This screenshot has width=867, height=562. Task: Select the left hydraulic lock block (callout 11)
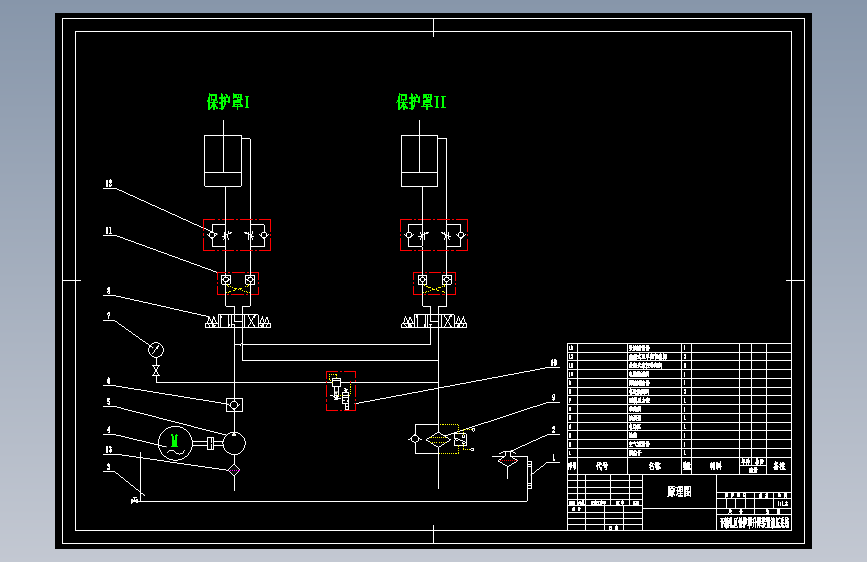click(x=238, y=283)
